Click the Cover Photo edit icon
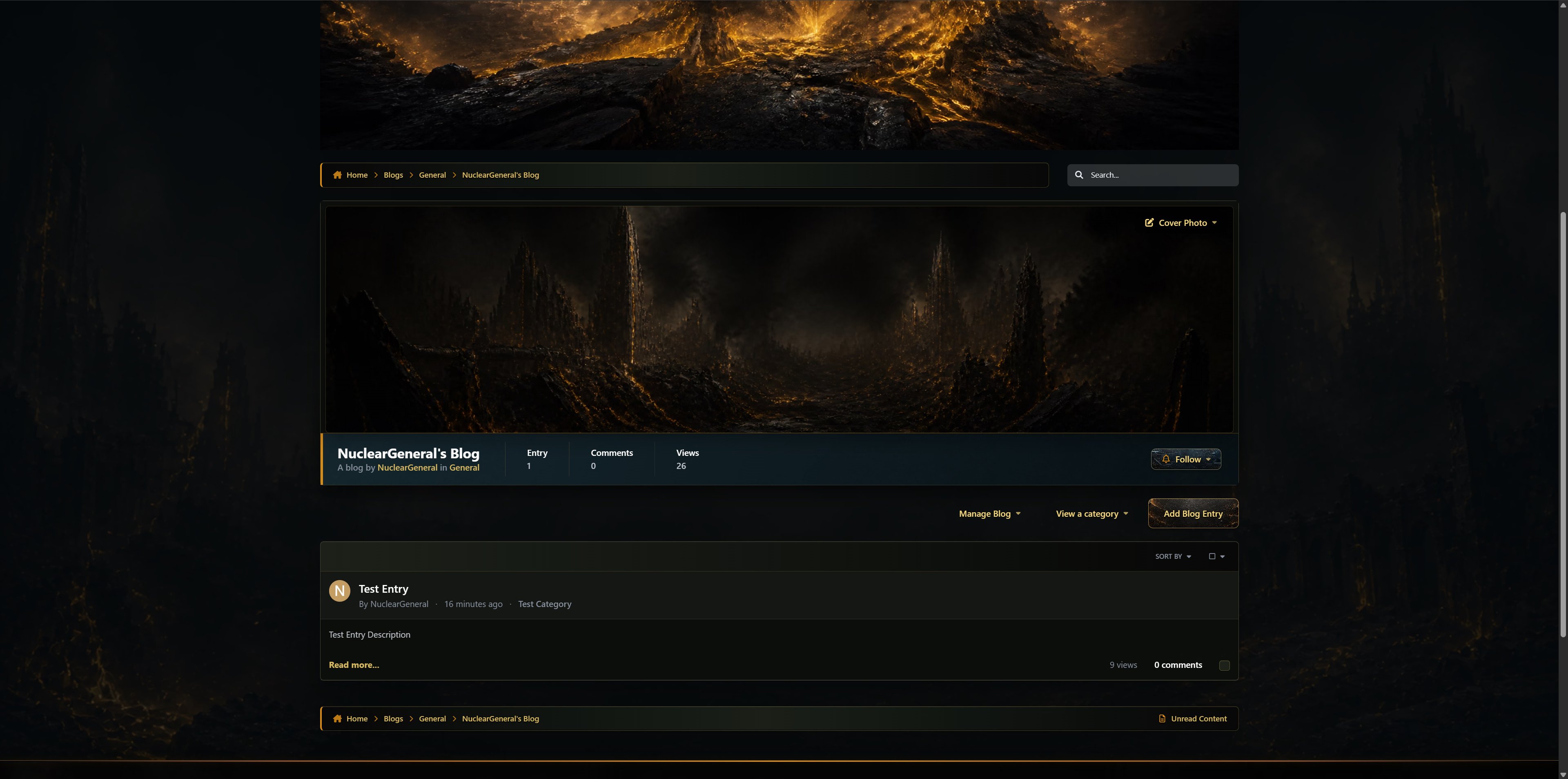The image size is (1568, 779). [1149, 223]
